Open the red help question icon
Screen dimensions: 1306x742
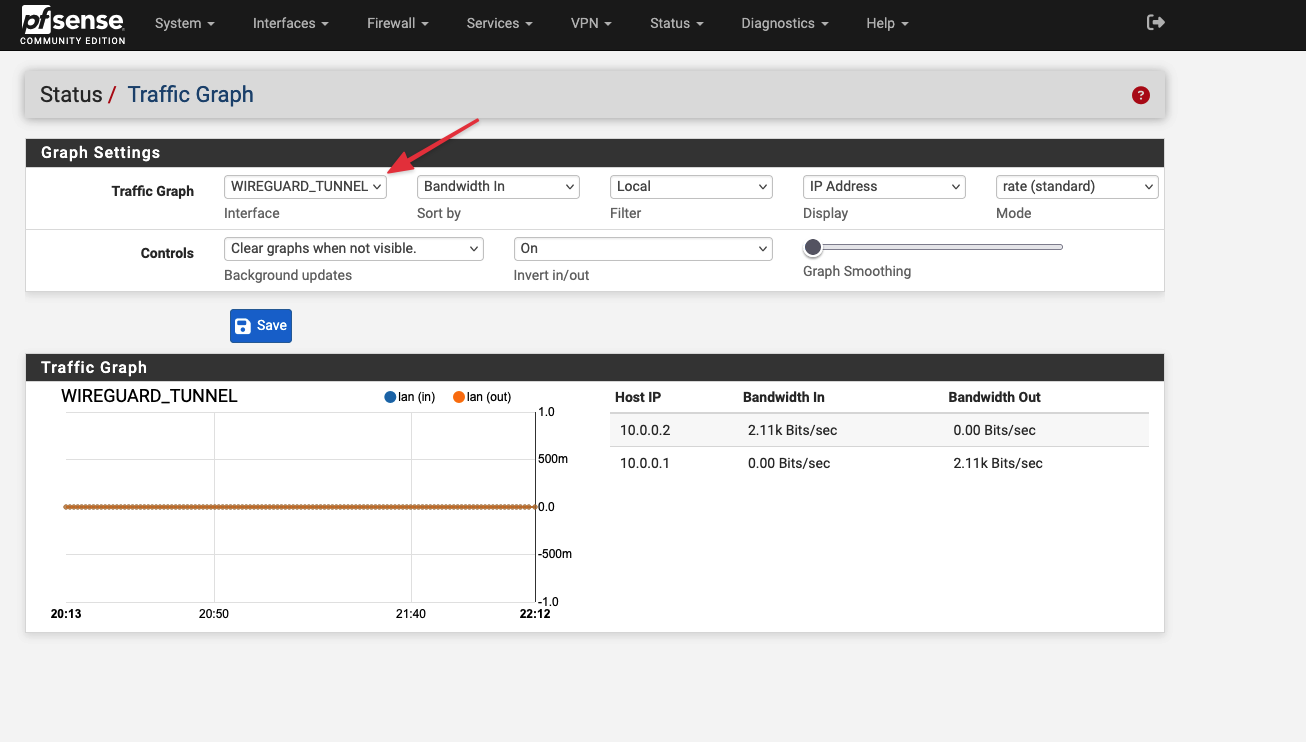(1140, 95)
